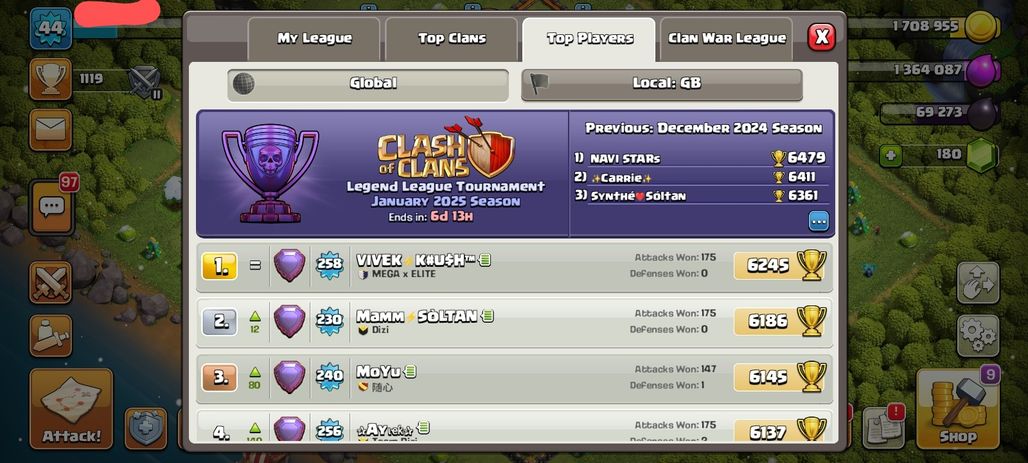Close the leaderboard with red X
The width and height of the screenshot is (1028, 463).
point(821,37)
